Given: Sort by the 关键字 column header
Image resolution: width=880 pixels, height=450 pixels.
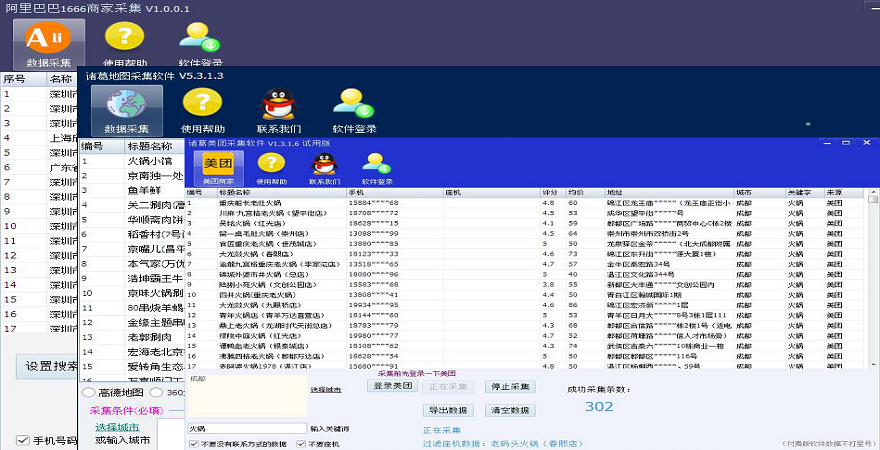Looking at the screenshot, I should tap(804, 192).
